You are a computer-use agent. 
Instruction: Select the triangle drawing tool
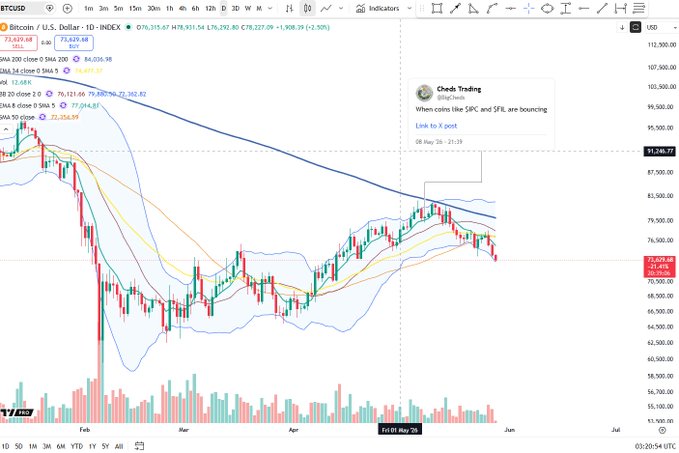tap(473, 8)
